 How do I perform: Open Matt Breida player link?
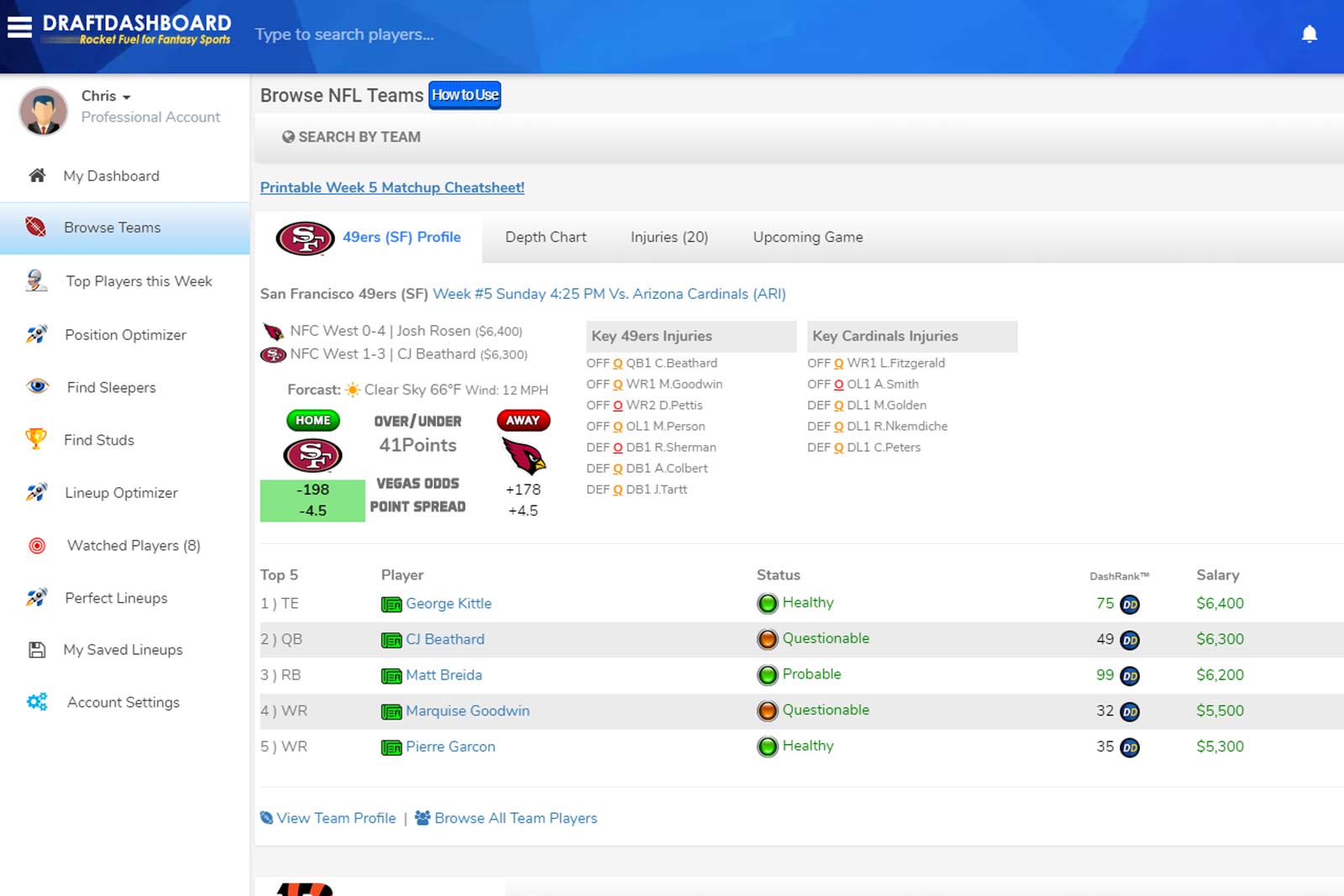[444, 675]
